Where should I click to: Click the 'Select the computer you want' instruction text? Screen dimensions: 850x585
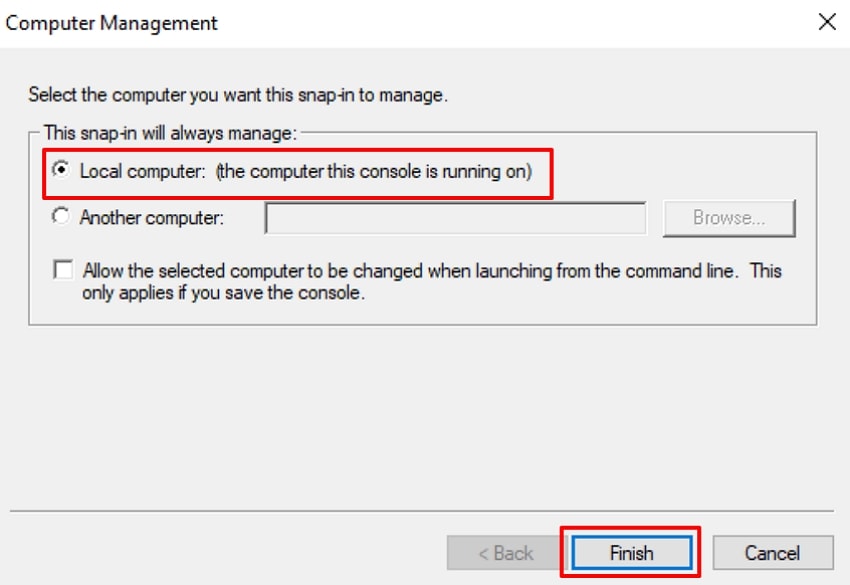(x=238, y=96)
